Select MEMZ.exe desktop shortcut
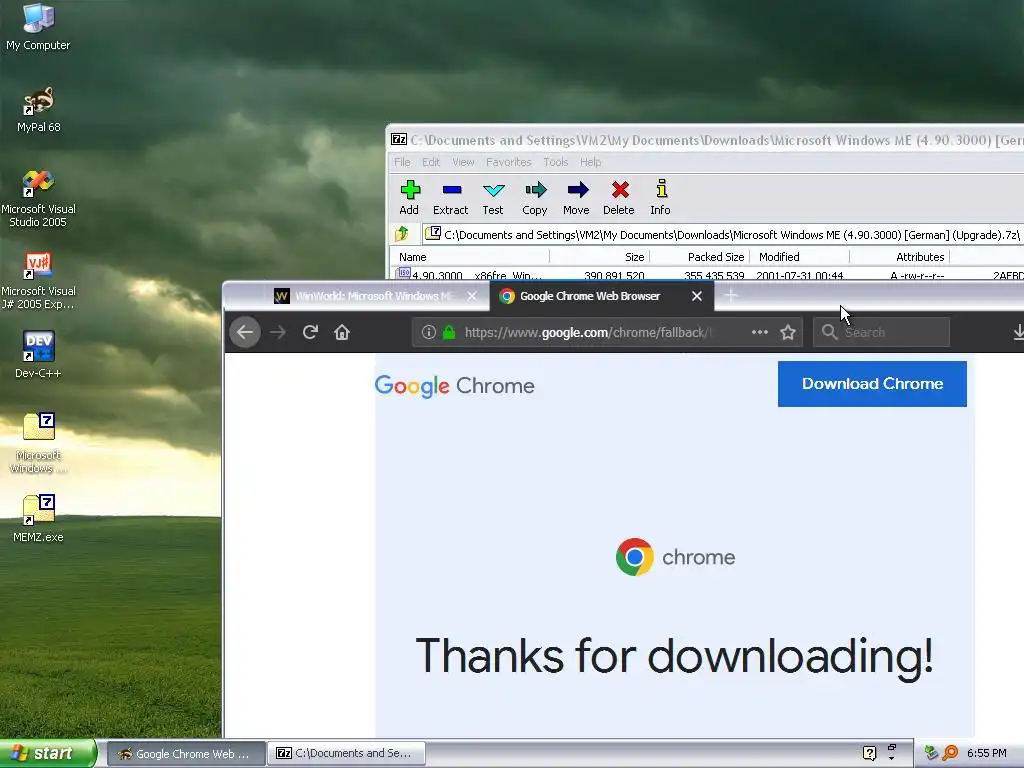 point(38,519)
